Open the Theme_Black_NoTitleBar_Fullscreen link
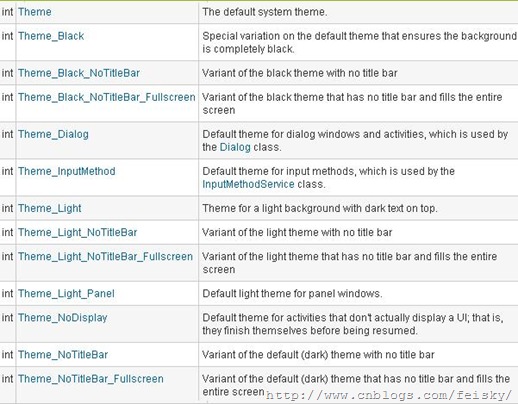This screenshot has width=518, height=404. pos(107,97)
